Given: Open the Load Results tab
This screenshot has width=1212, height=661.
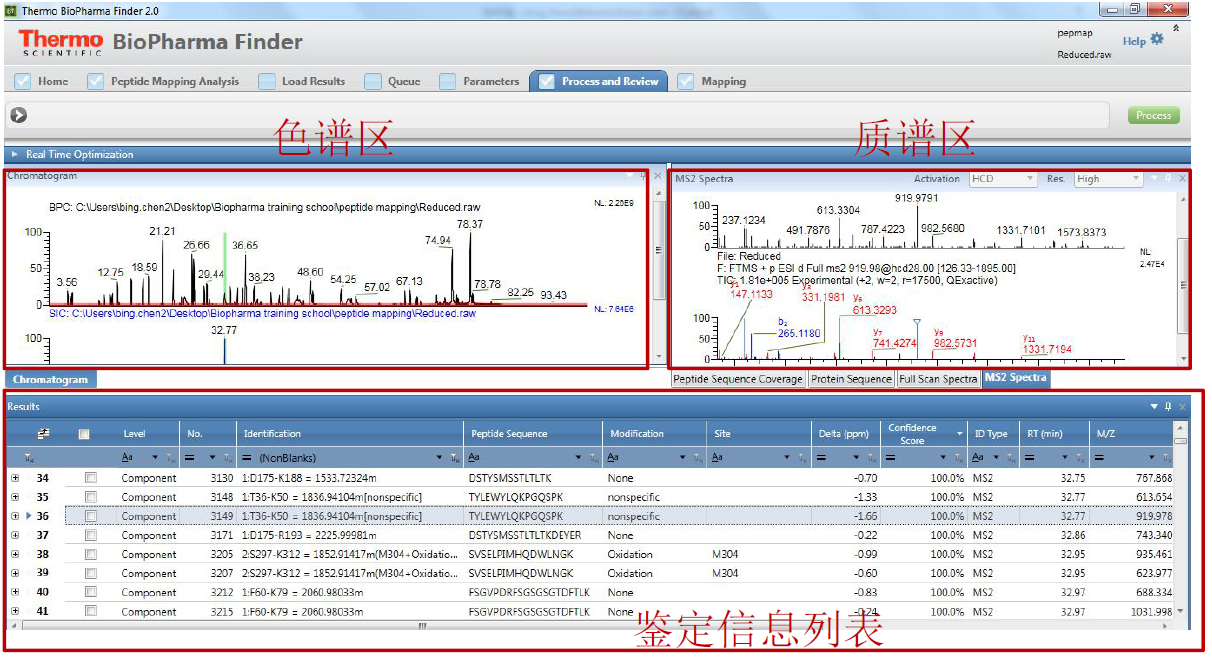Looking at the screenshot, I should [302, 81].
